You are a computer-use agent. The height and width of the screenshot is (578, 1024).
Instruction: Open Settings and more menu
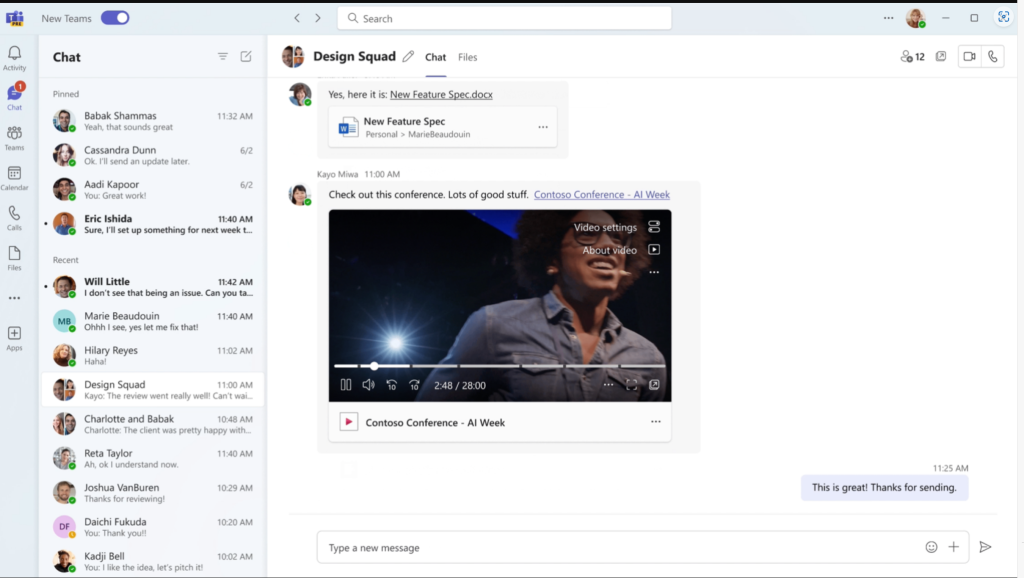(888, 18)
